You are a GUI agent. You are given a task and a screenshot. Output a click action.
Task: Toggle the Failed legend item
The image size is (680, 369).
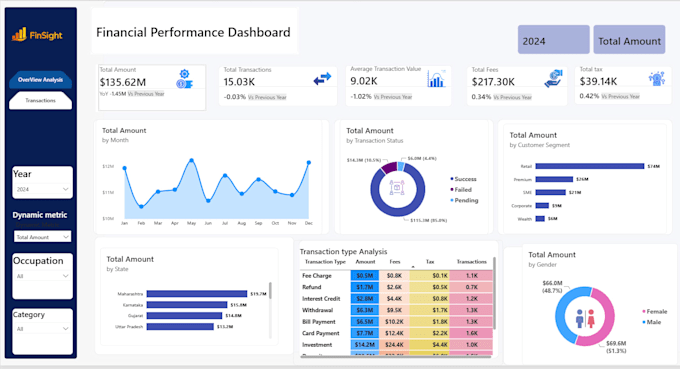[461, 189]
